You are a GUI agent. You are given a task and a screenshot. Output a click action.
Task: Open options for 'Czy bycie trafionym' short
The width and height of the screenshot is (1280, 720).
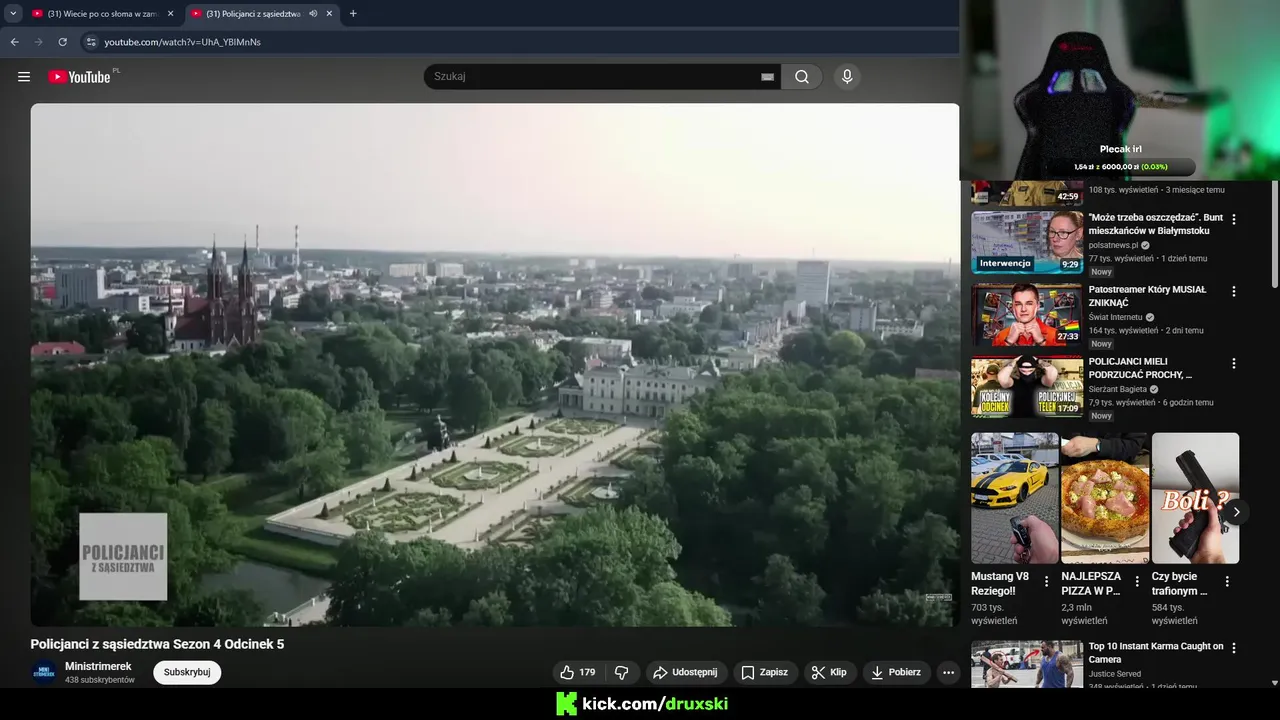point(1227,581)
